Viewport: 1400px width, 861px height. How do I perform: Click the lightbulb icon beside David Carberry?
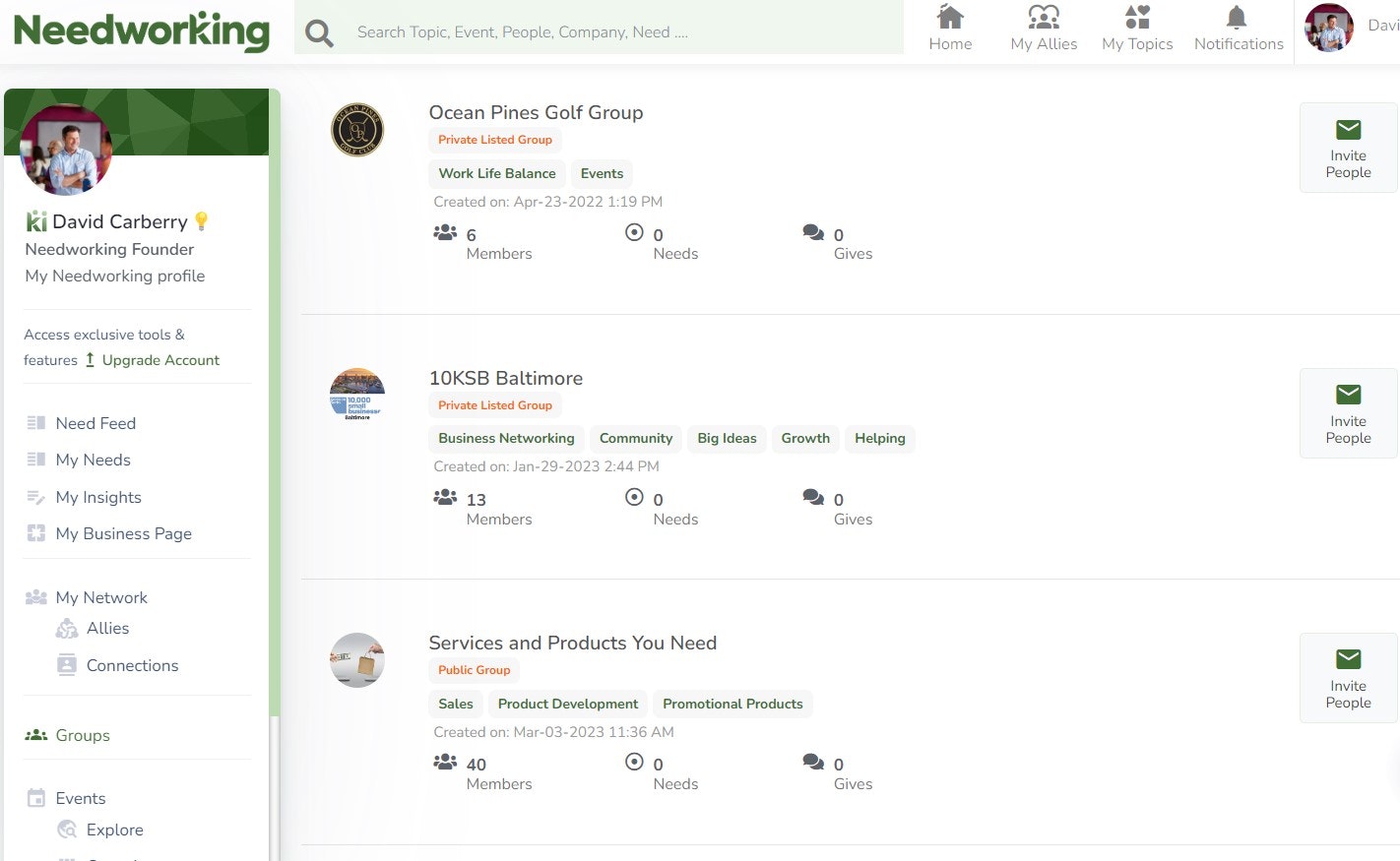pos(202,221)
